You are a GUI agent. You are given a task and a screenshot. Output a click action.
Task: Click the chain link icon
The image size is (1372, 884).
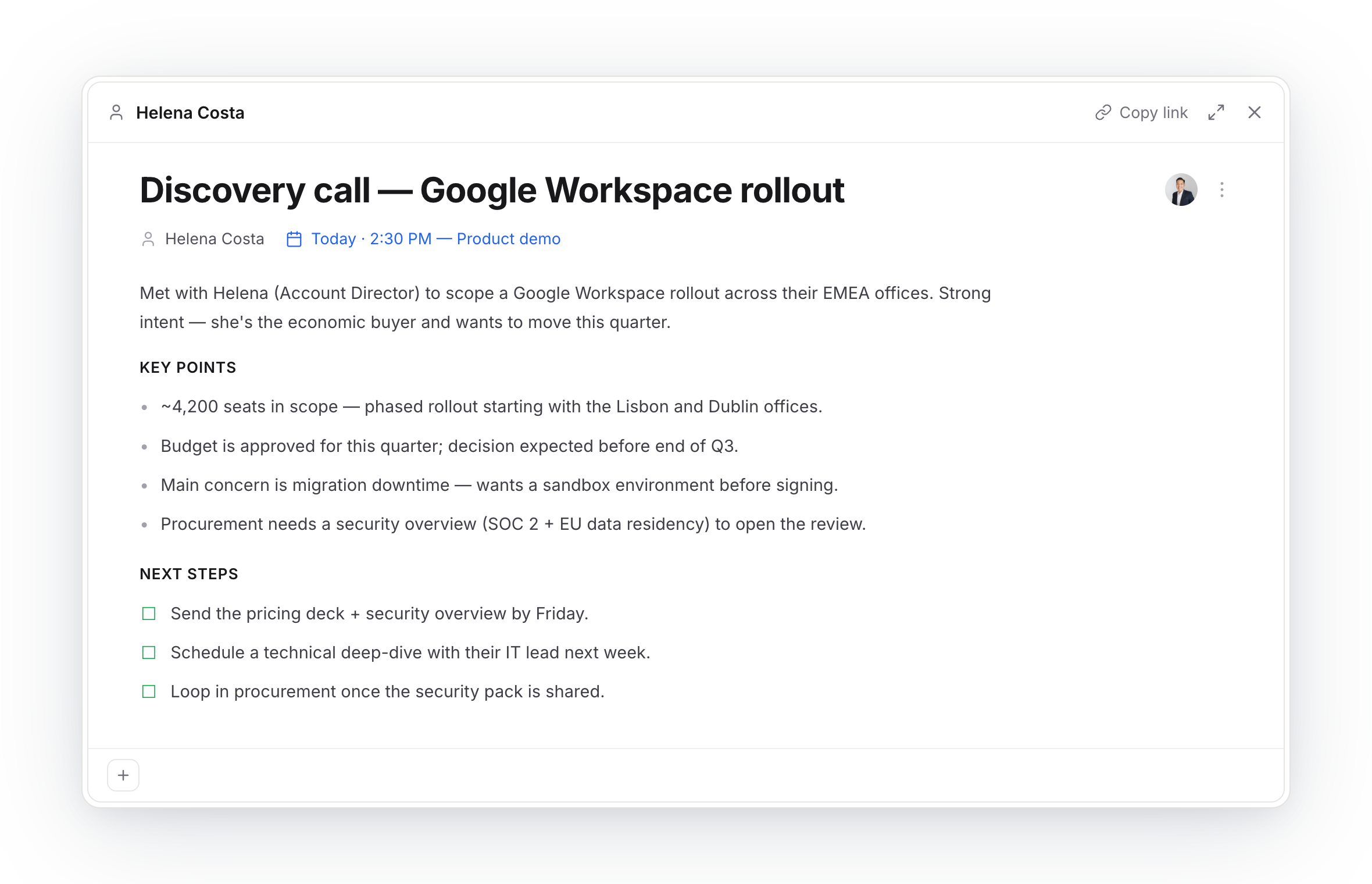click(1103, 112)
